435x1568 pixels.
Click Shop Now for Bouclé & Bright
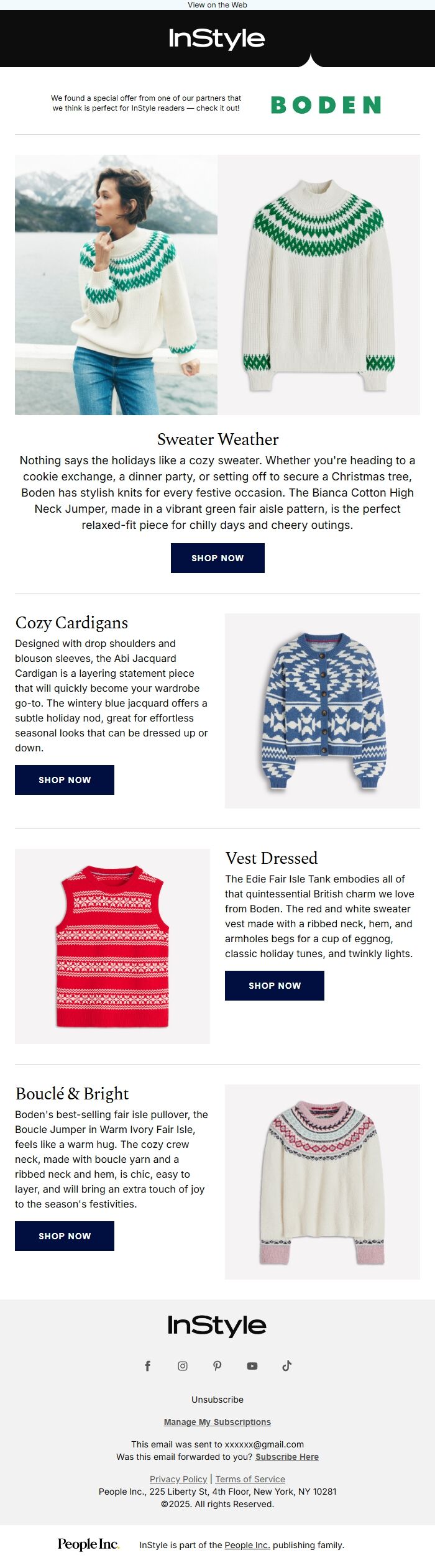(65, 1236)
